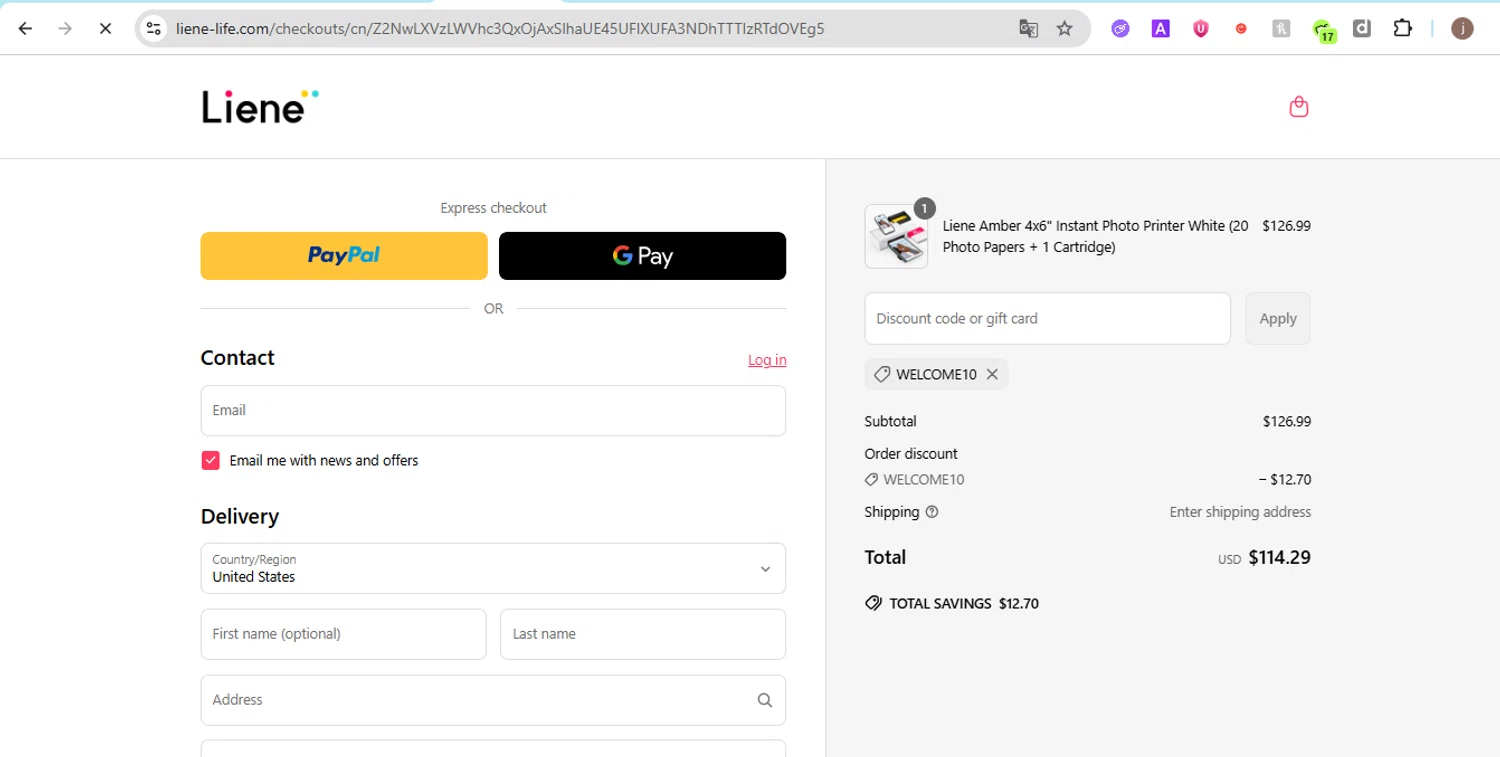Click the Liene Amber printer thumbnail

896,236
